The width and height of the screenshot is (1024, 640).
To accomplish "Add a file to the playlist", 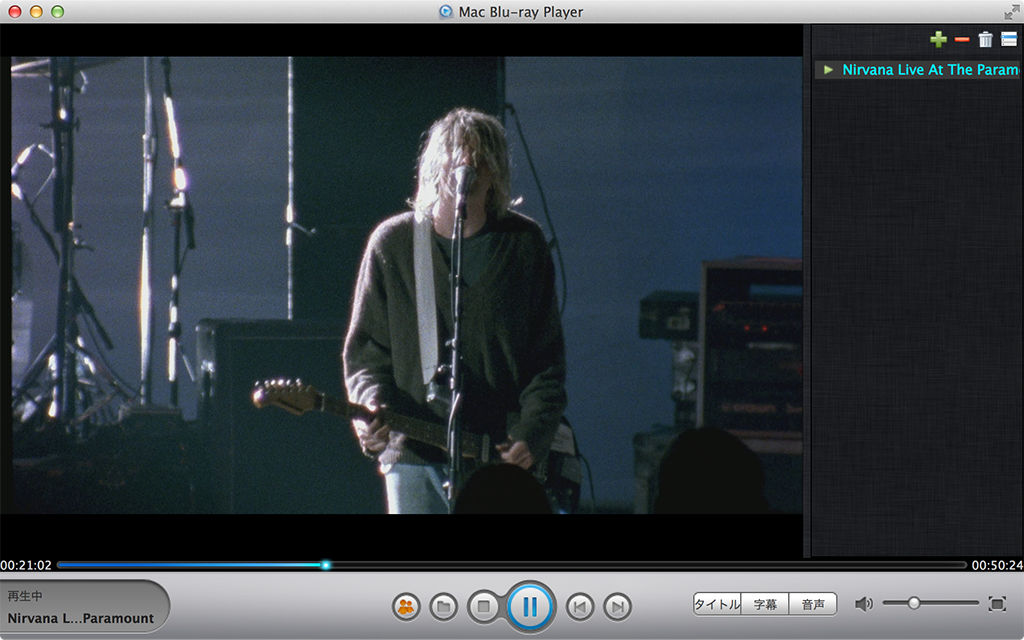I will [x=938, y=40].
